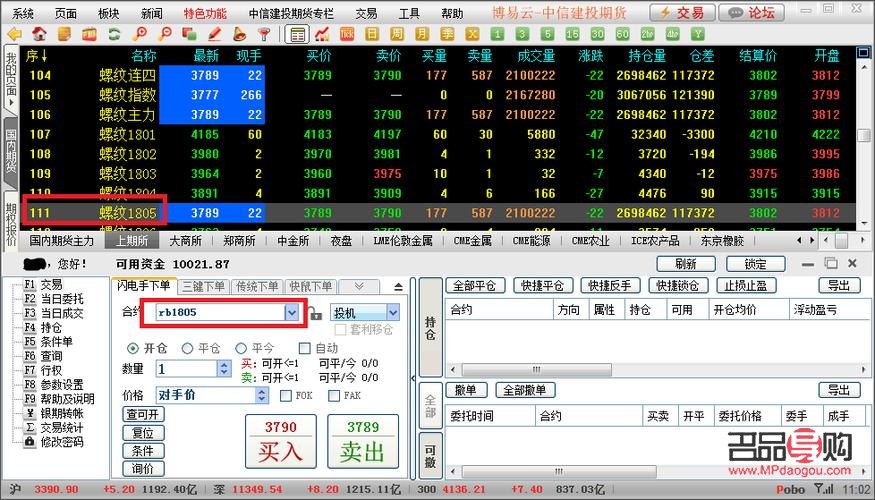Click the 查可开 button
875x500 pixels.
[x=143, y=414]
